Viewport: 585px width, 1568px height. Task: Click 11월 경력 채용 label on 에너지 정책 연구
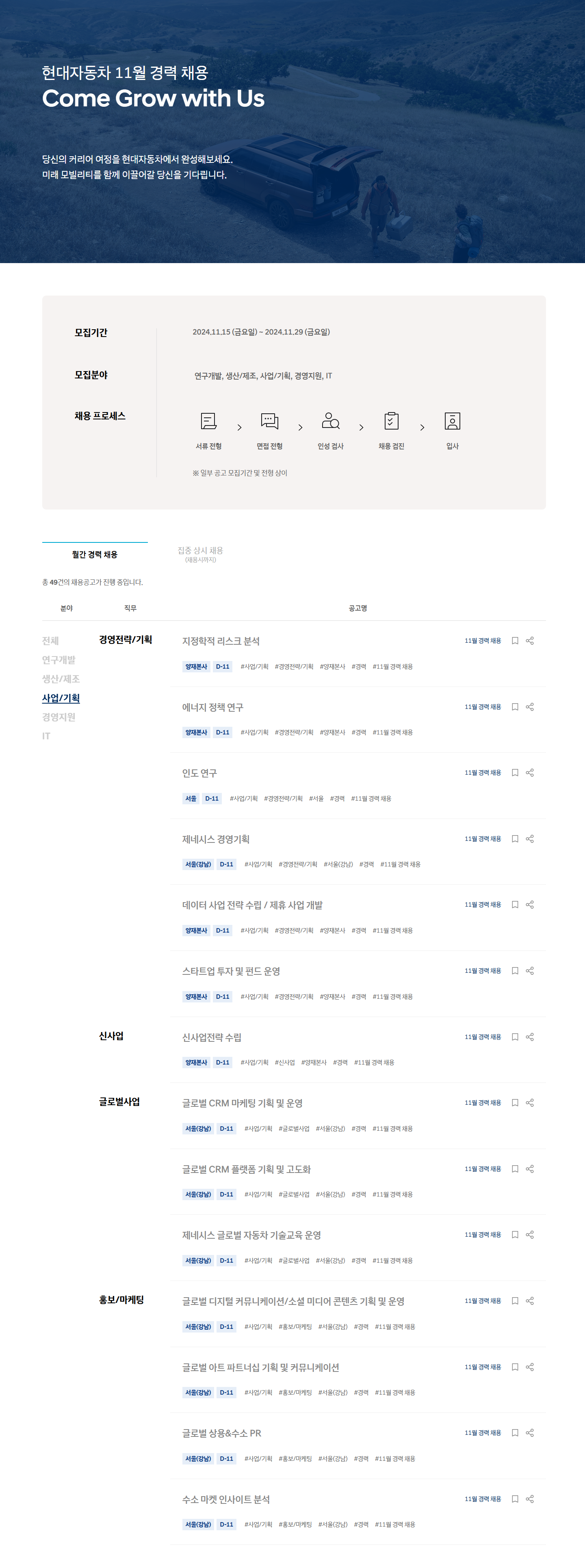[483, 707]
